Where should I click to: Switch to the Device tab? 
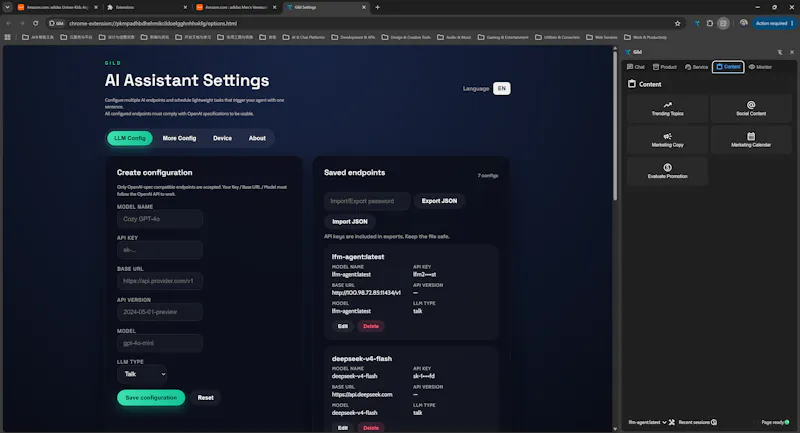click(222, 138)
